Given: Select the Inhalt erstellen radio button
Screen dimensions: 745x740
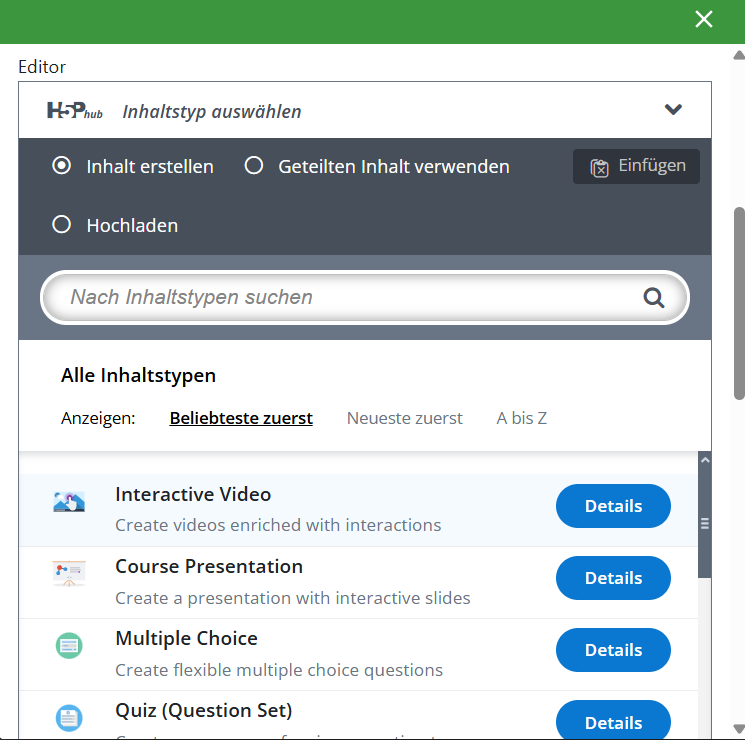Looking at the screenshot, I should (x=62, y=166).
